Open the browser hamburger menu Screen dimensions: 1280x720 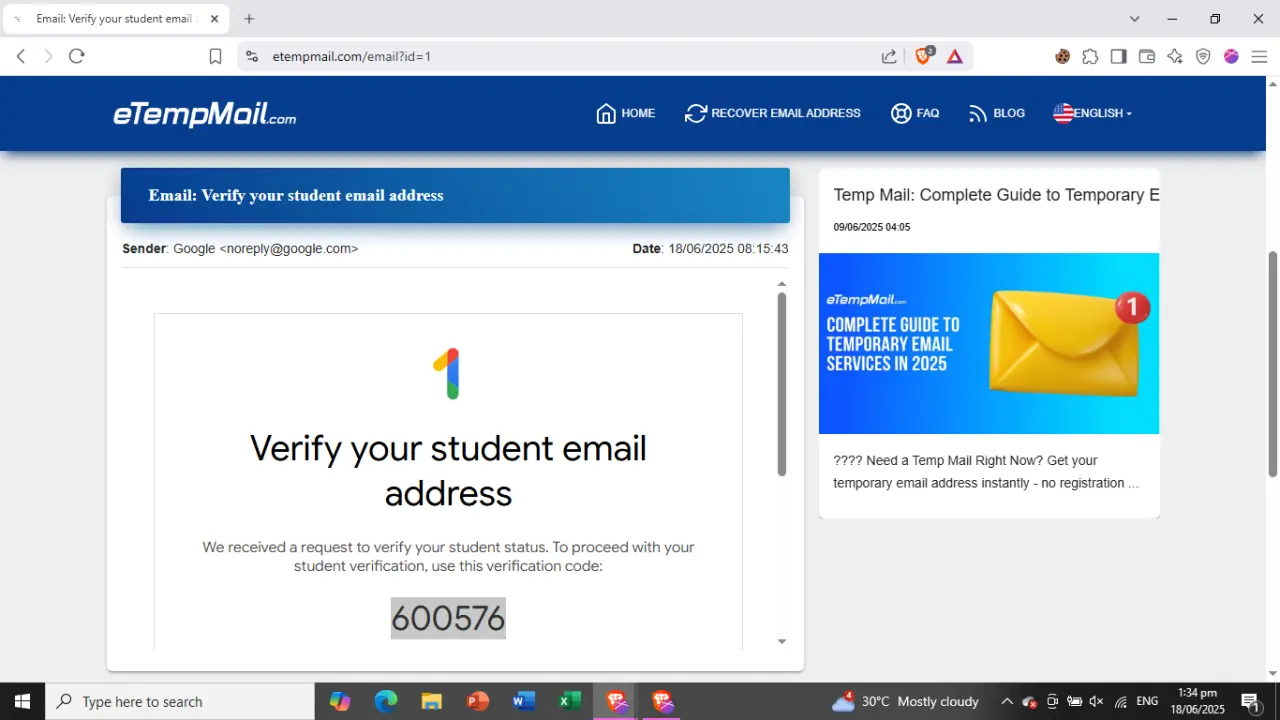[x=1259, y=57]
